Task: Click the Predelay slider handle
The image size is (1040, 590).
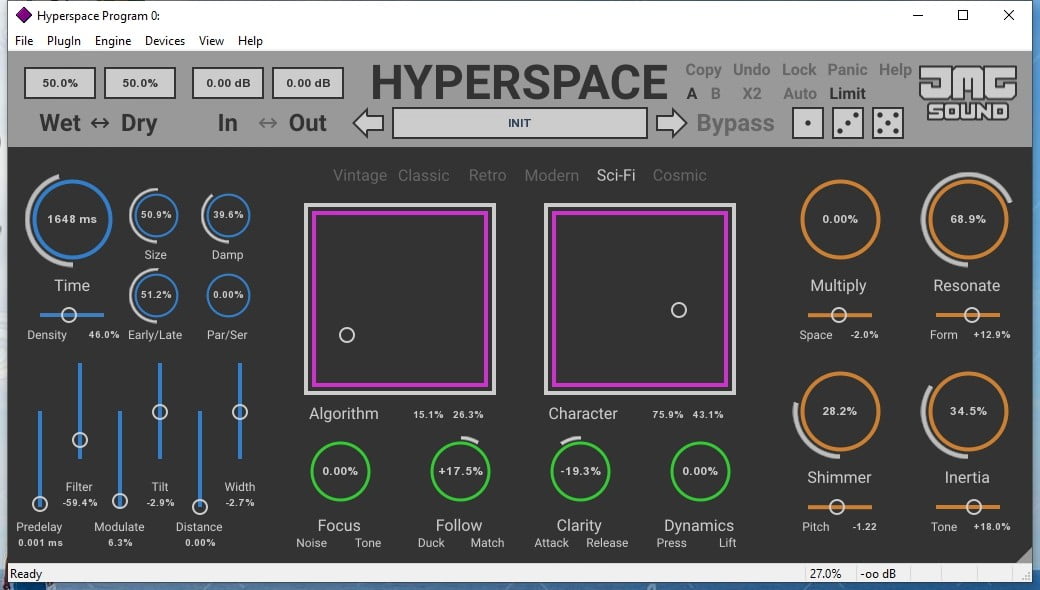Action: 40,504
